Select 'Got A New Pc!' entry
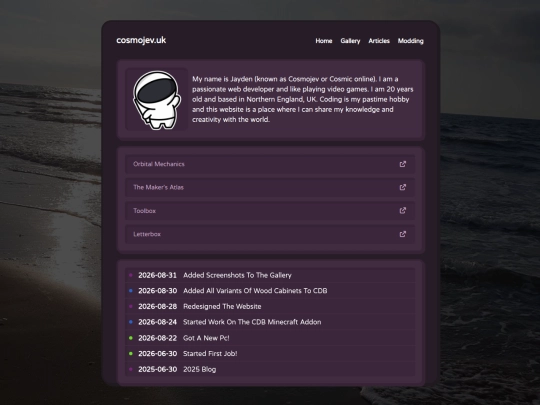The image size is (540, 405). [206, 338]
